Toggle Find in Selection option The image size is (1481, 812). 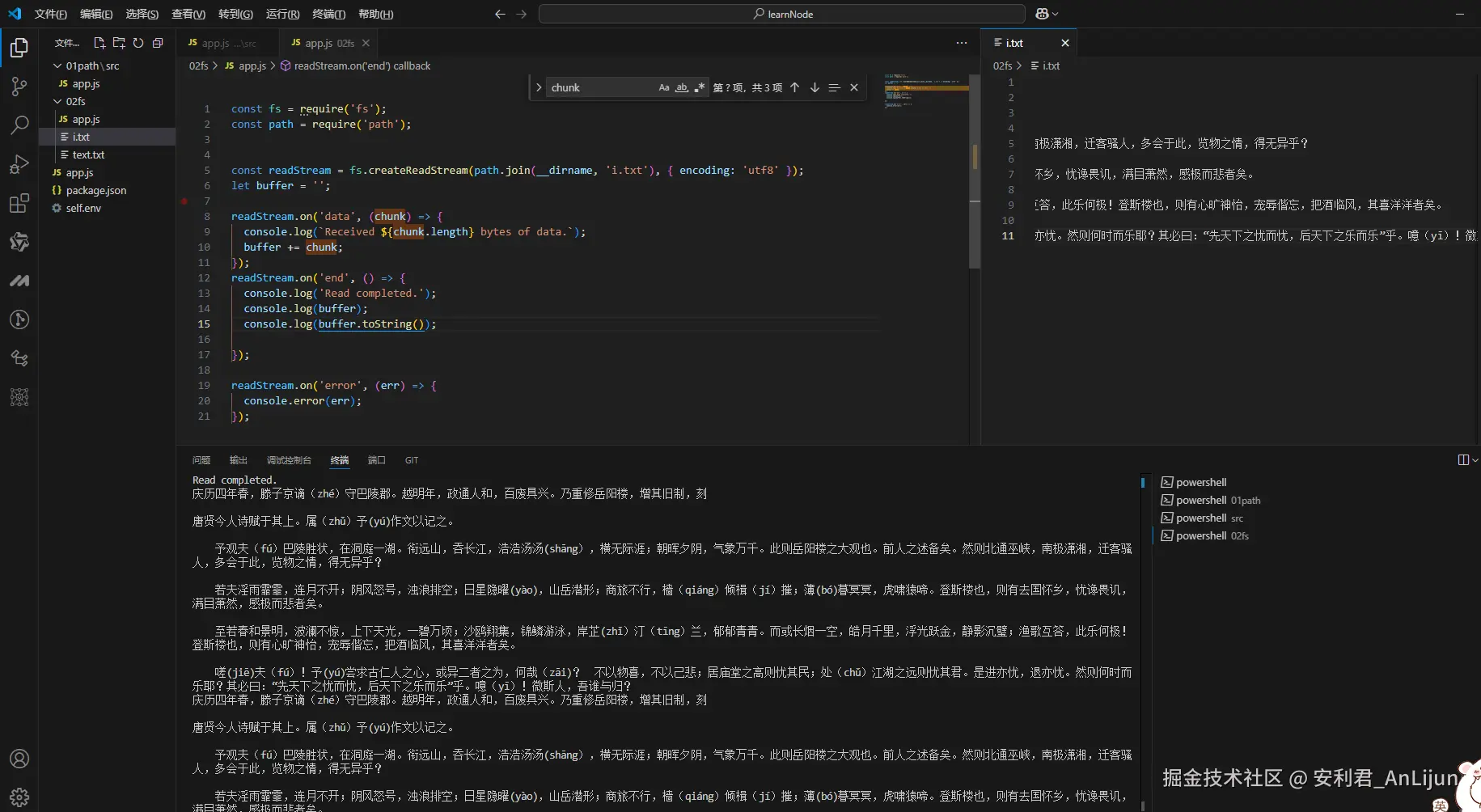pos(834,87)
